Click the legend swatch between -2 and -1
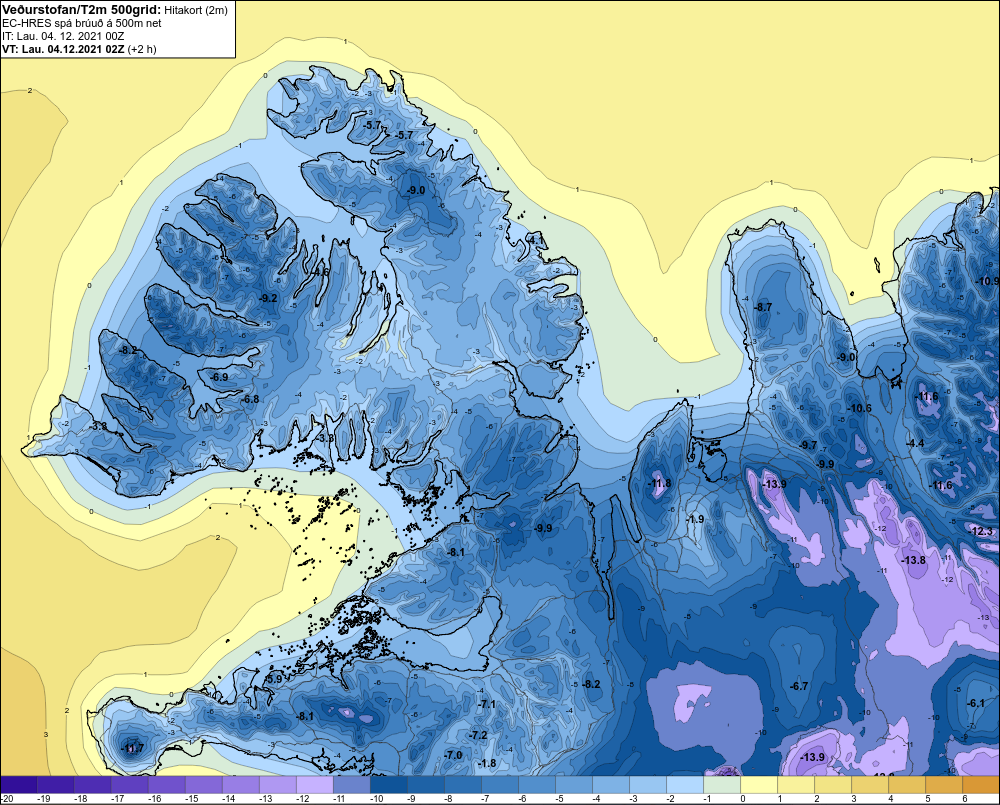The image size is (1000, 805). pyautogui.click(x=685, y=784)
